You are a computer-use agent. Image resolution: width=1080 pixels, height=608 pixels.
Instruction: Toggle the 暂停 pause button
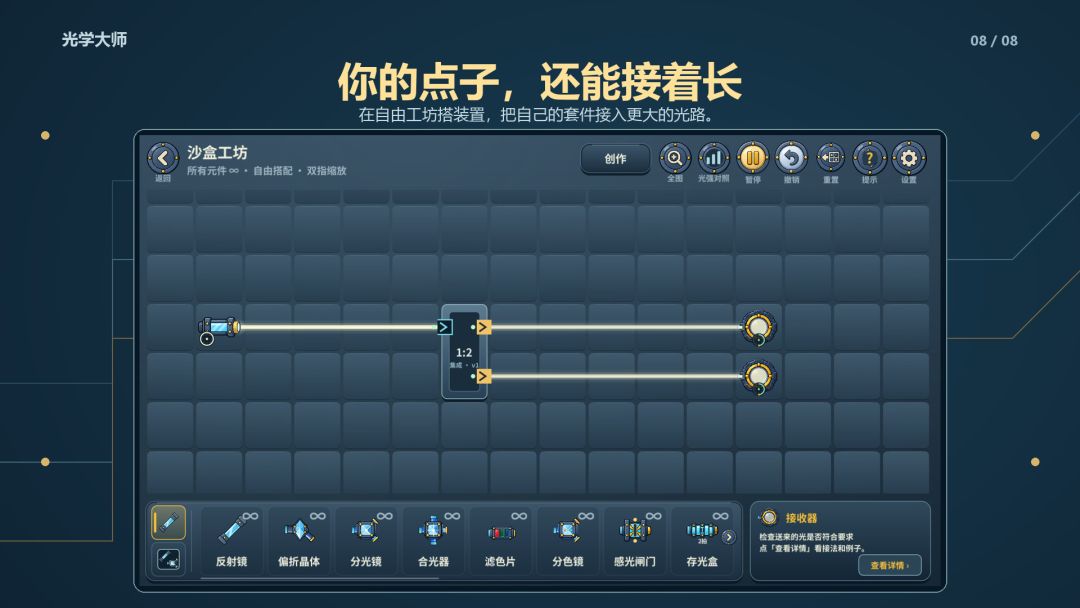pos(752,158)
